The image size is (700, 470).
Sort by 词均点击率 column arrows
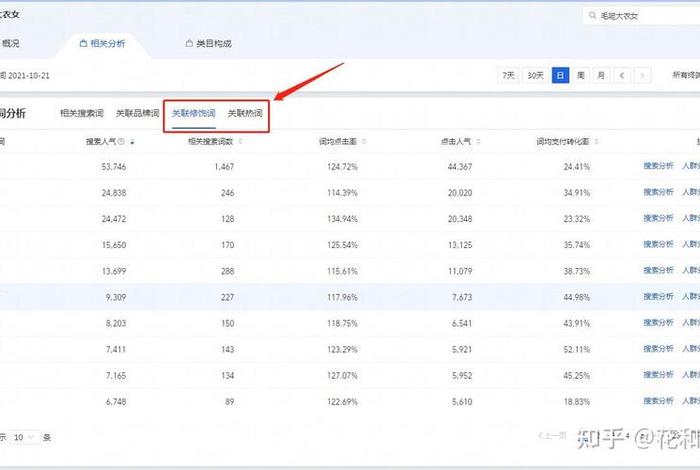click(x=364, y=142)
